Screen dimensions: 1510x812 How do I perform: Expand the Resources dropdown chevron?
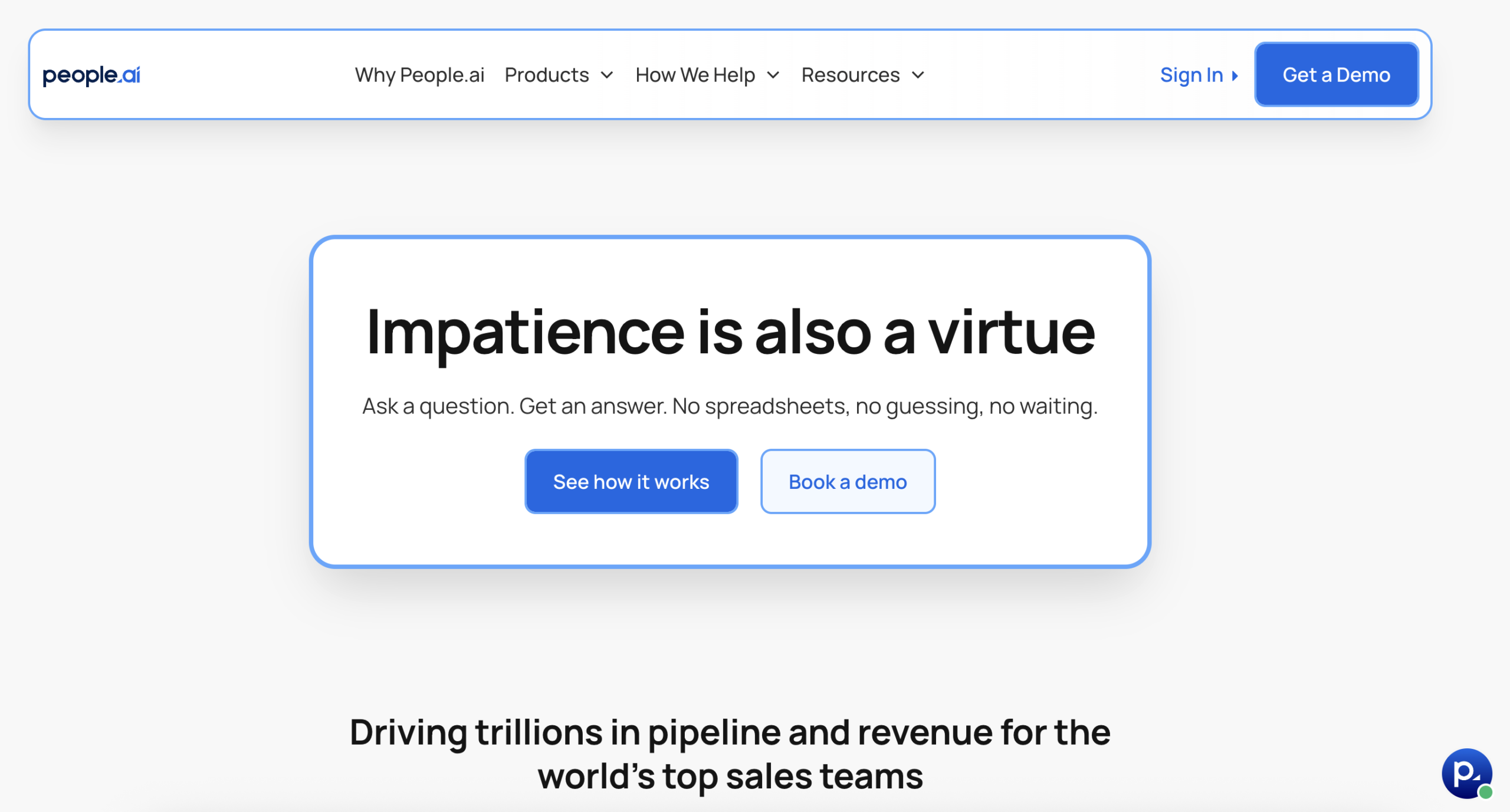pos(918,75)
